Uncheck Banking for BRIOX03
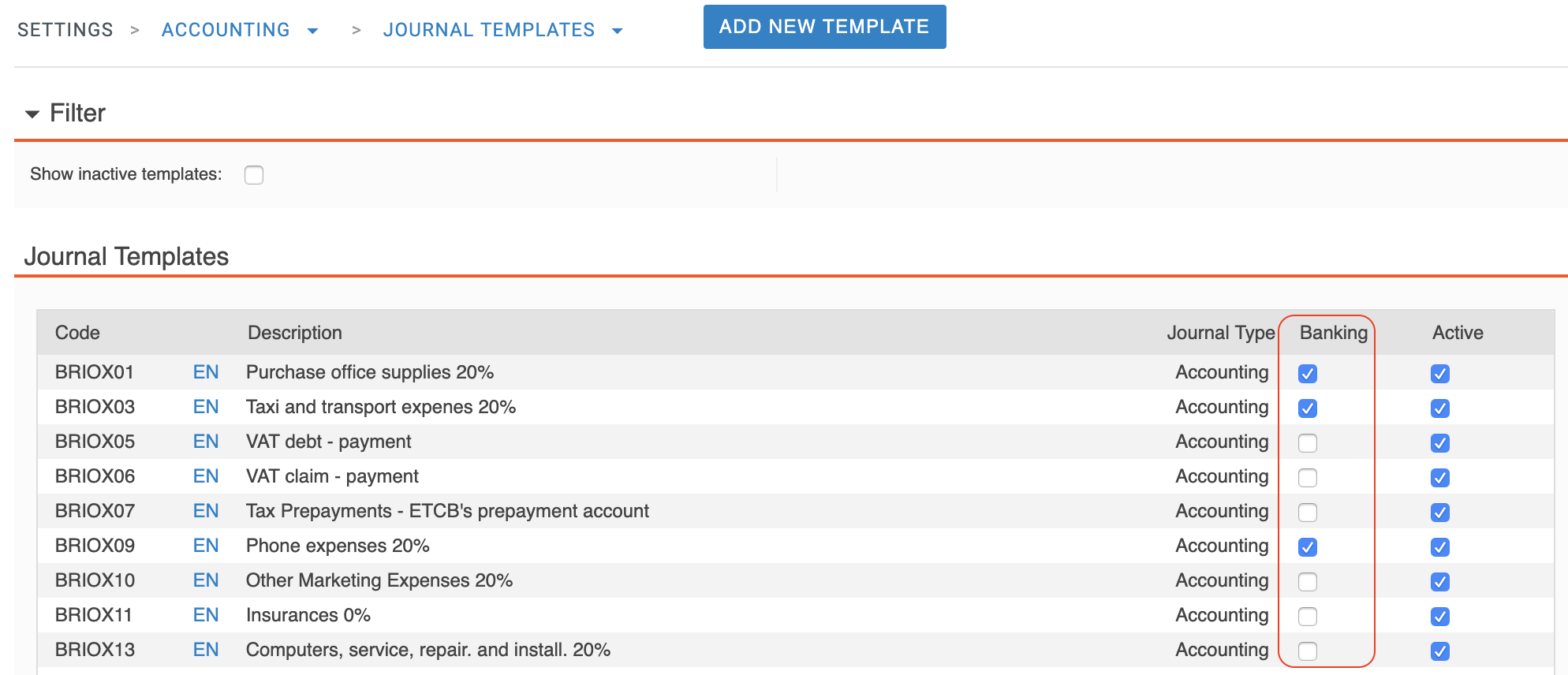 1308,408
